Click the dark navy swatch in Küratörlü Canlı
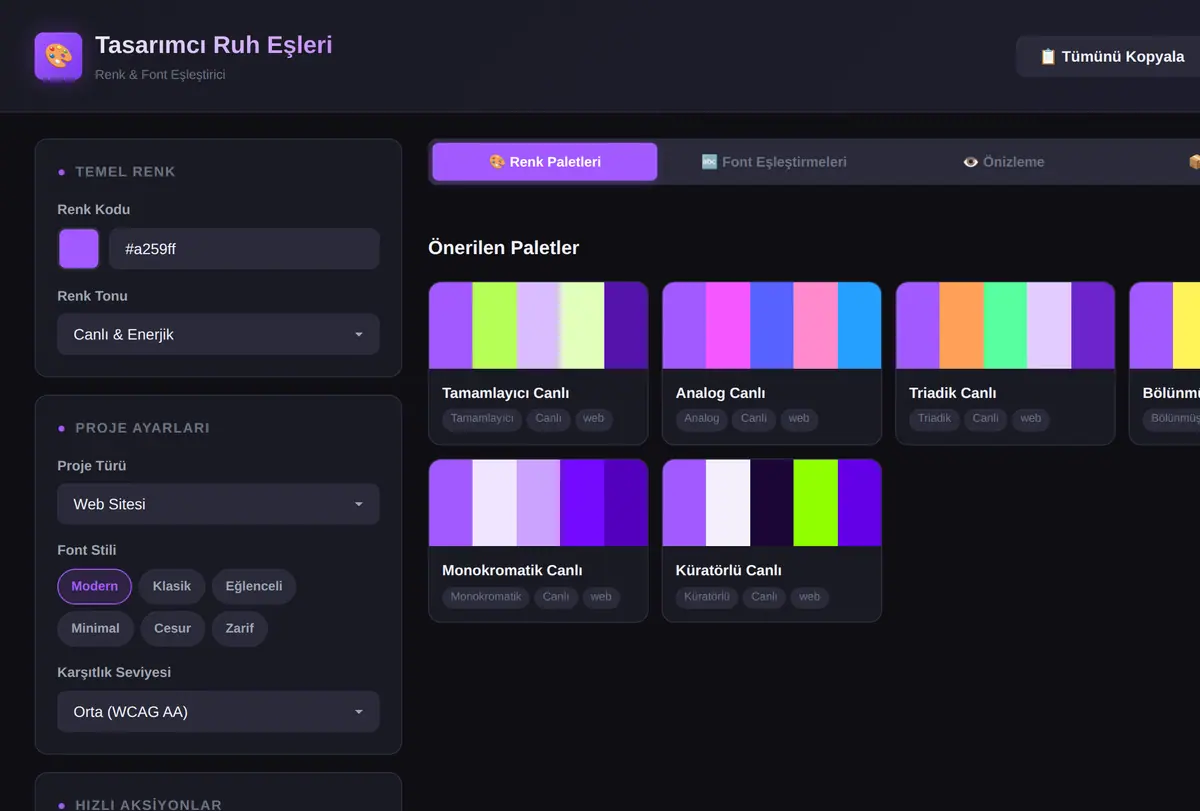The width and height of the screenshot is (1200, 811). (x=772, y=503)
